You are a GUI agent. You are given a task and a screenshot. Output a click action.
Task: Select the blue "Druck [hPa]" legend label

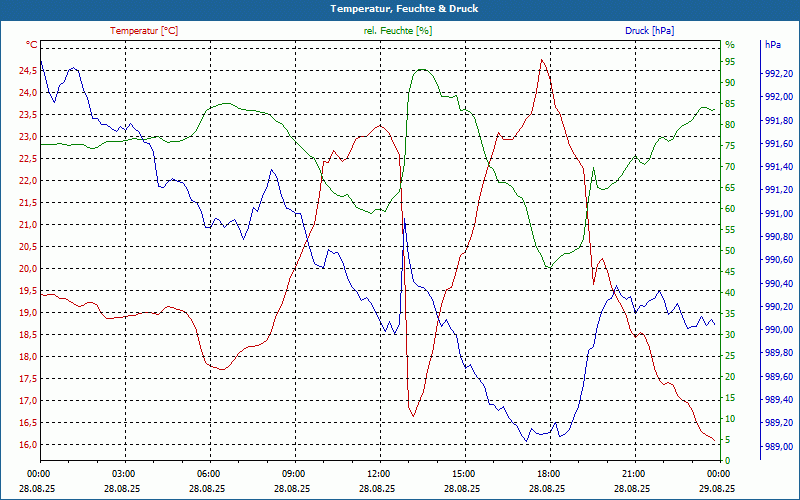(x=651, y=31)
